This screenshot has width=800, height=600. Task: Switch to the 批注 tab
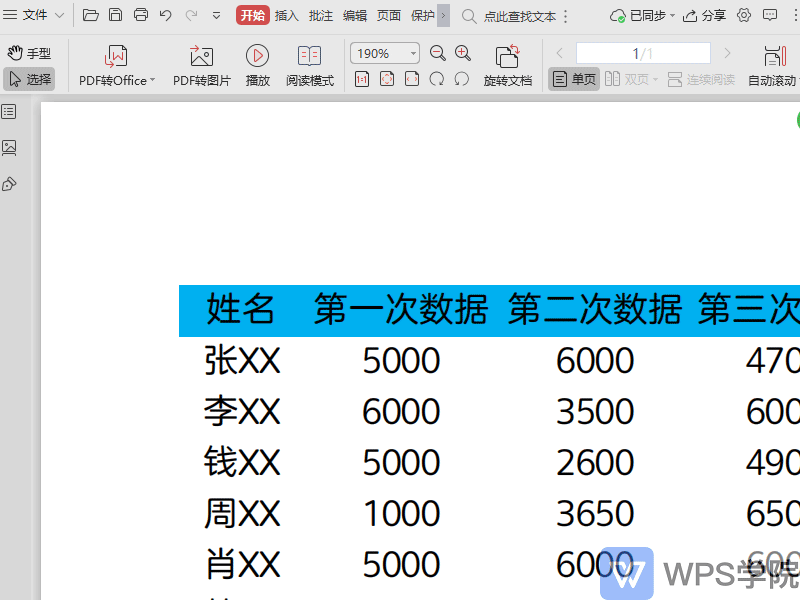pyautogui.click(x=321, y=16)
